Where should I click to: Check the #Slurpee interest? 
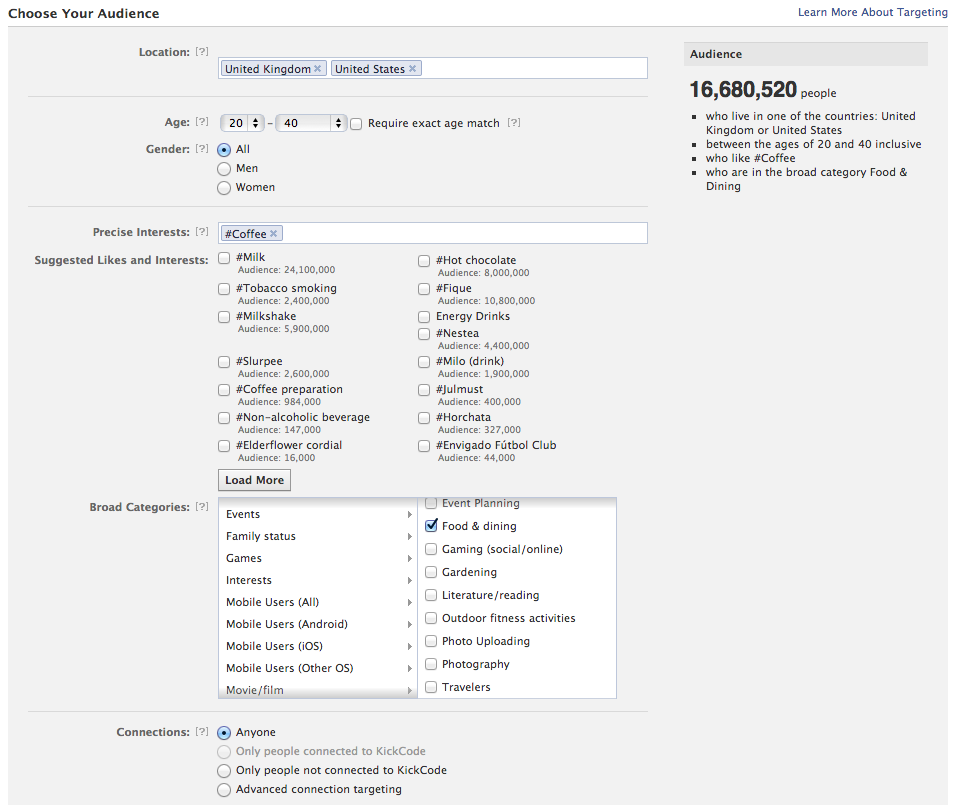point(224,362)
